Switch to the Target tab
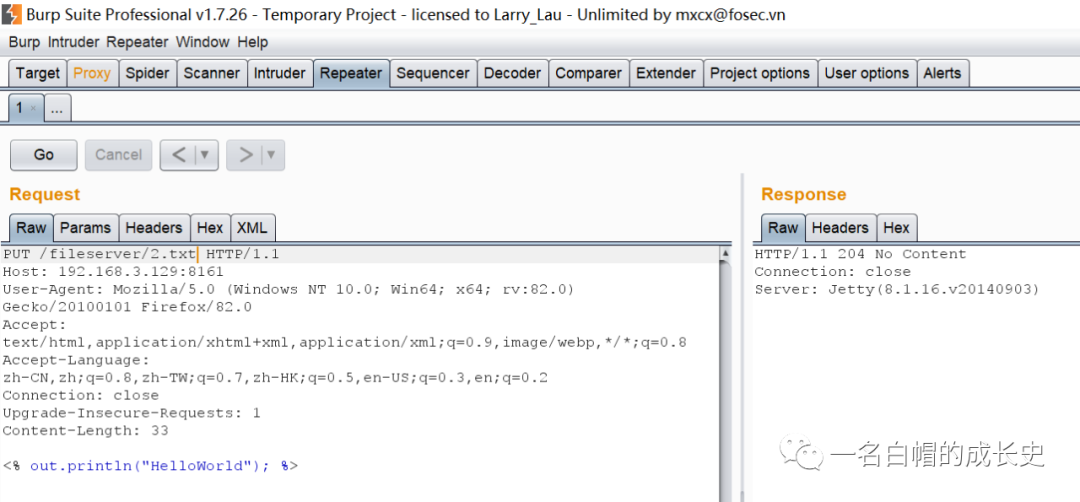1080x502 pixels. click(x=38, y=73)
